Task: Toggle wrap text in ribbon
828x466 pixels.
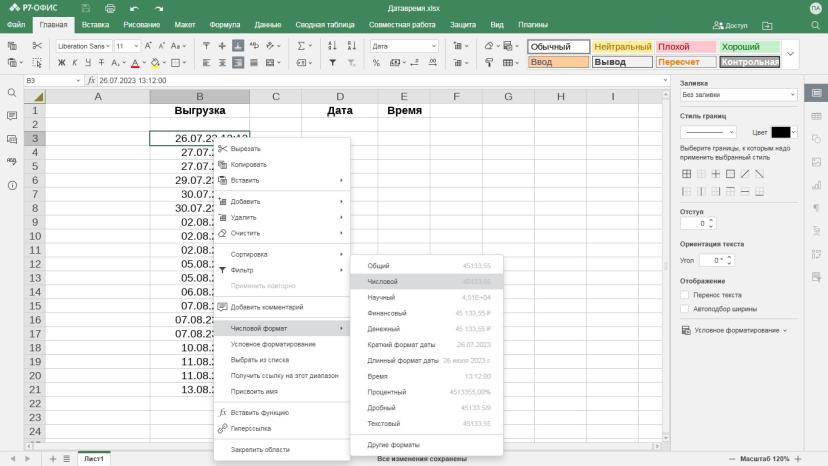Action: (x=254, y=46)
